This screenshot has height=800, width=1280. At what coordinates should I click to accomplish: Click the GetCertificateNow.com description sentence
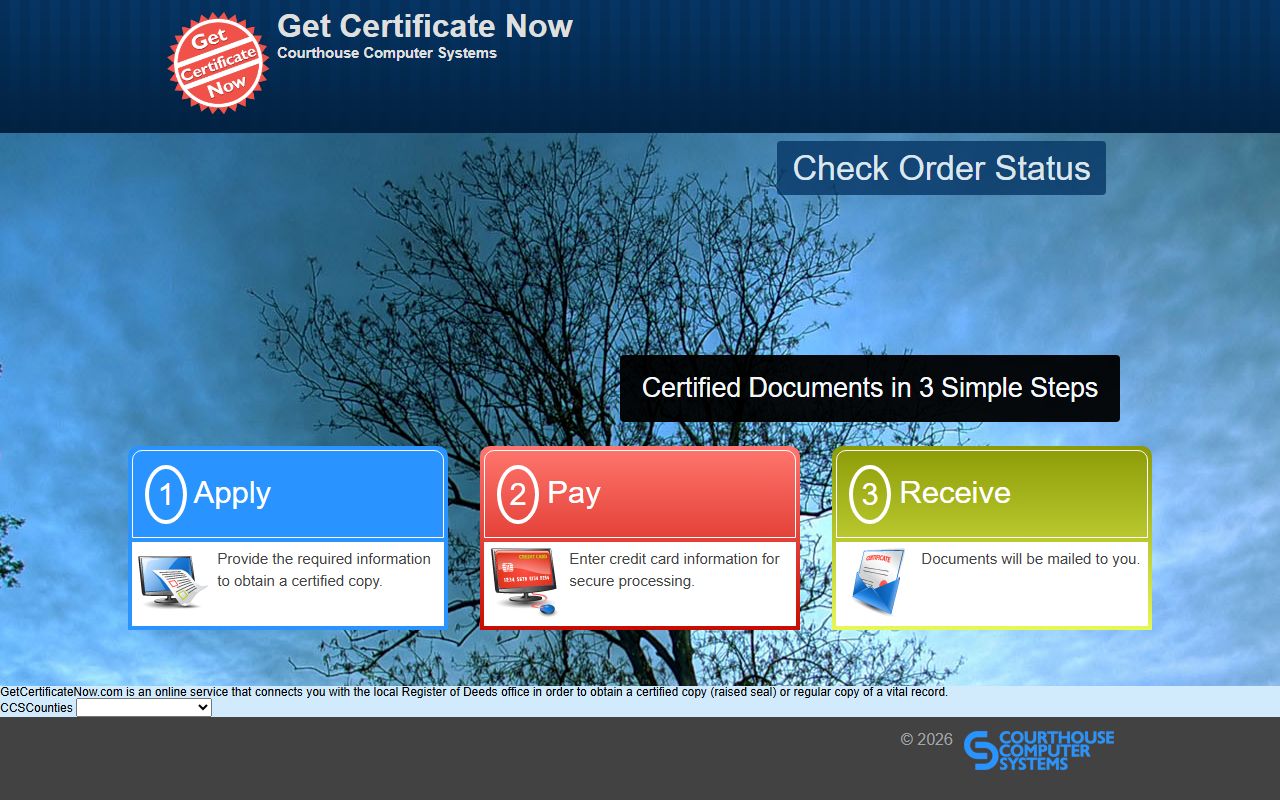474,692
